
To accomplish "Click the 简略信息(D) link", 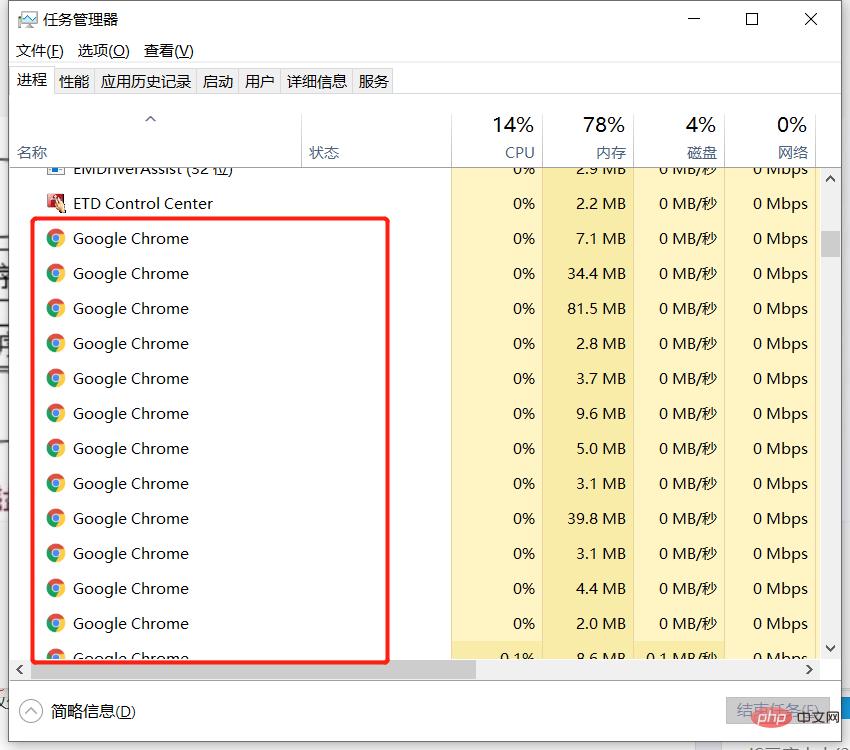I will tap(93, 712).
